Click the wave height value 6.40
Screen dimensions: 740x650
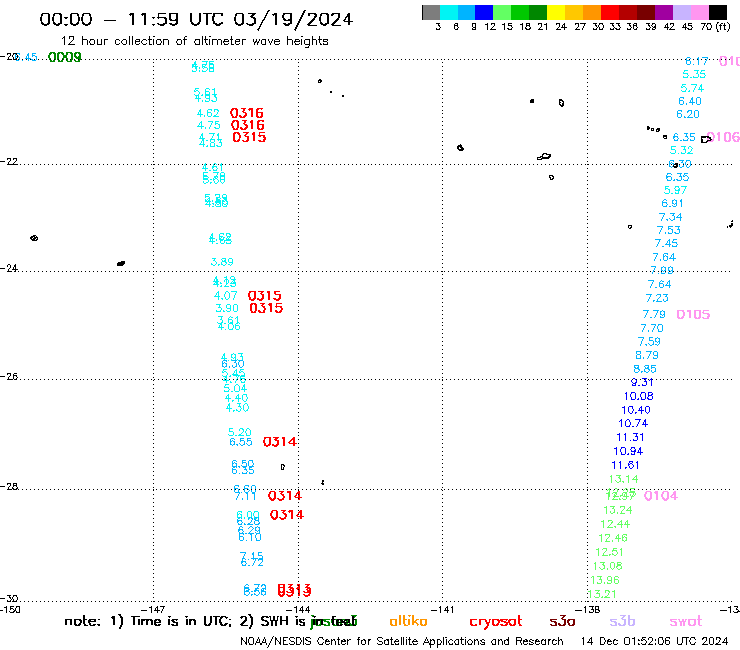tap(690, 101)
